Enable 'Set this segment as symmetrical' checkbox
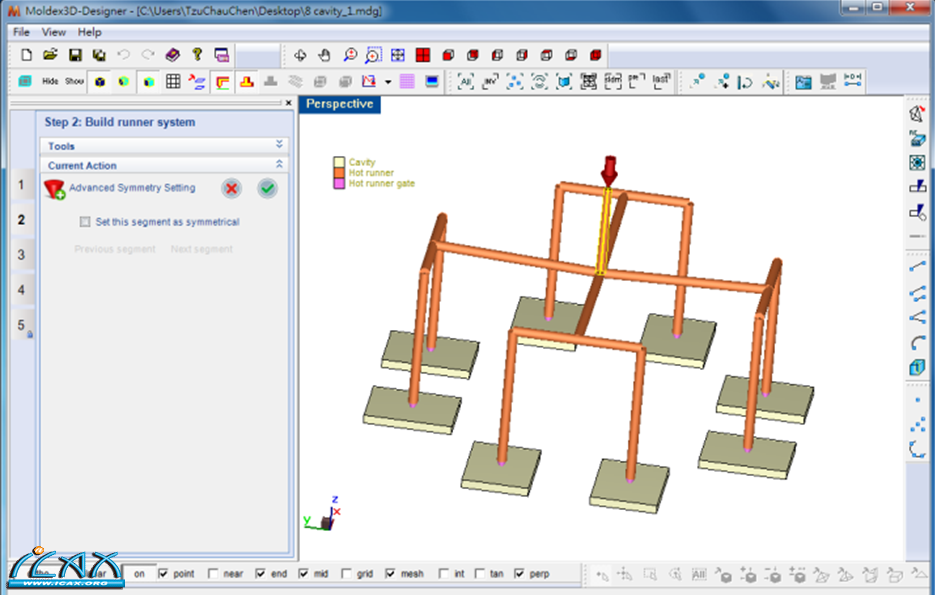The image size is (935, 595). [86, 222]
